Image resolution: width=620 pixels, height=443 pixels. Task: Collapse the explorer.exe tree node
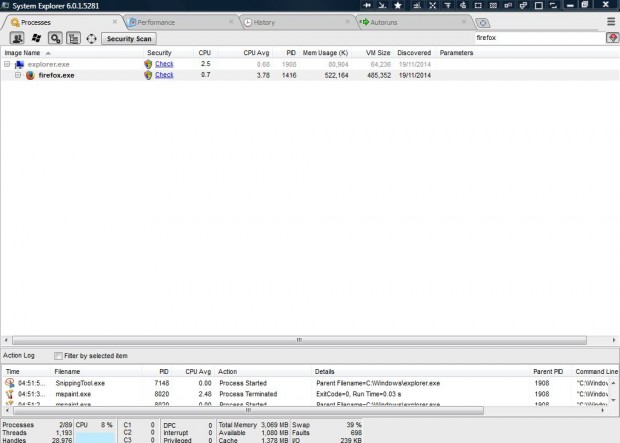point(7,64)
